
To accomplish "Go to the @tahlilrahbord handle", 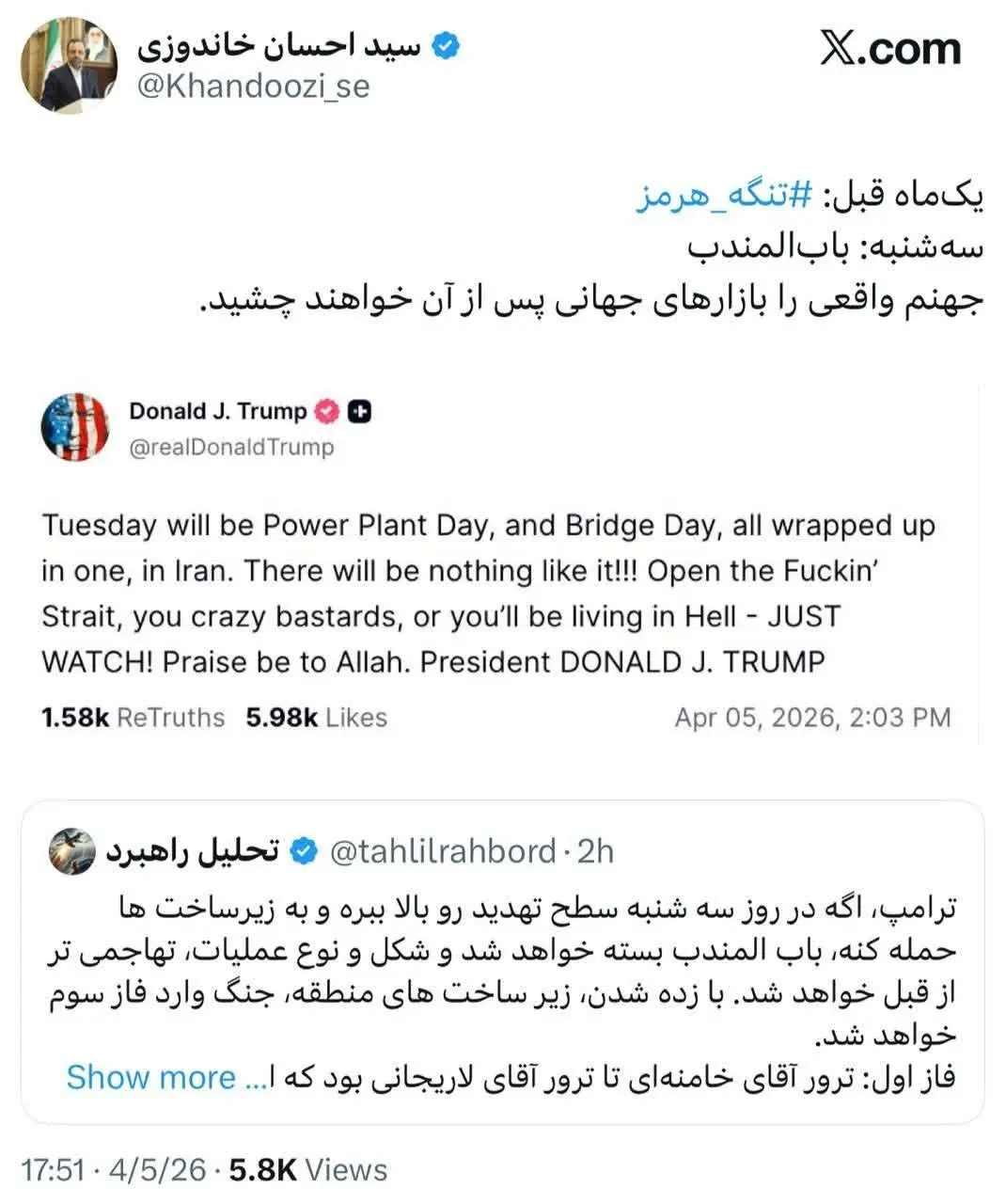I will (x=443, y=851).
